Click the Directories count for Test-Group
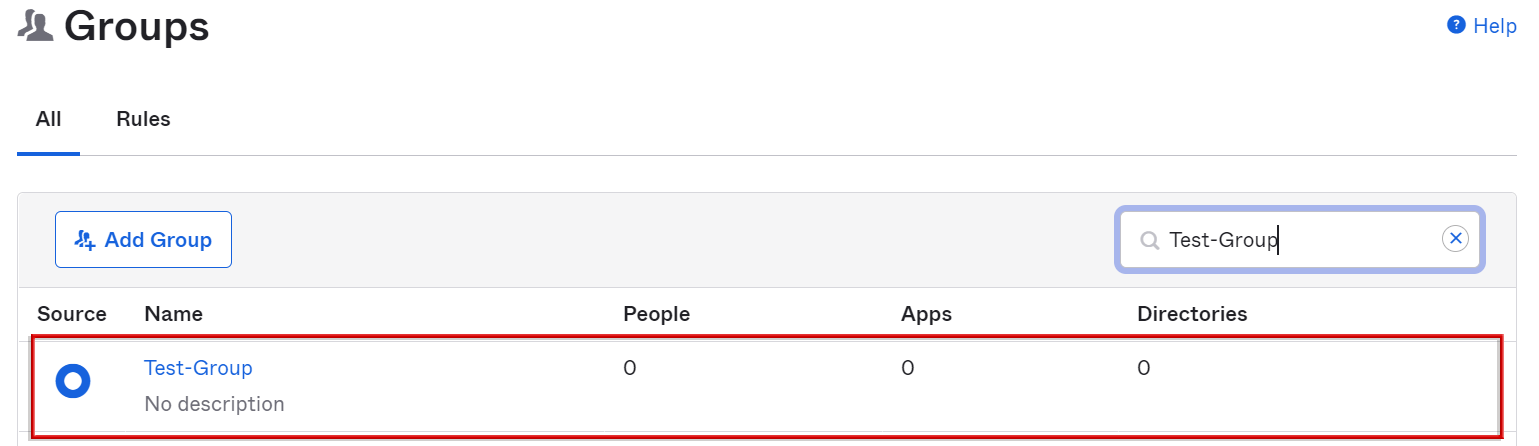Image resolution: width=1539 pixels, height=446 pixels. tap(1143, 368)
